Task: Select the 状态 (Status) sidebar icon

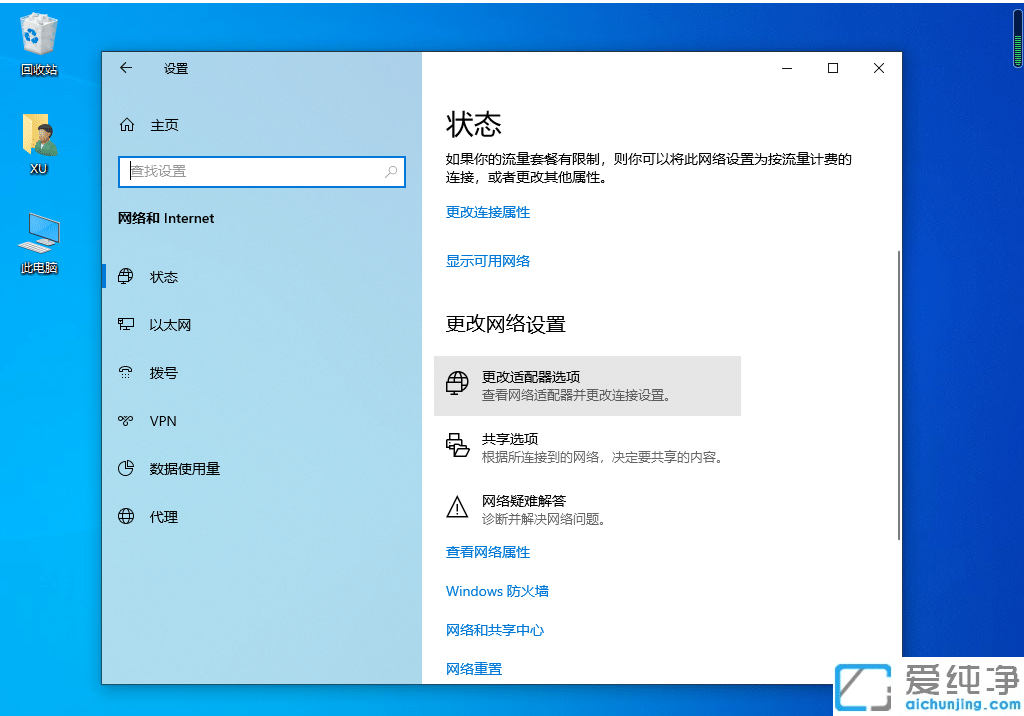Action: [162, 277]
